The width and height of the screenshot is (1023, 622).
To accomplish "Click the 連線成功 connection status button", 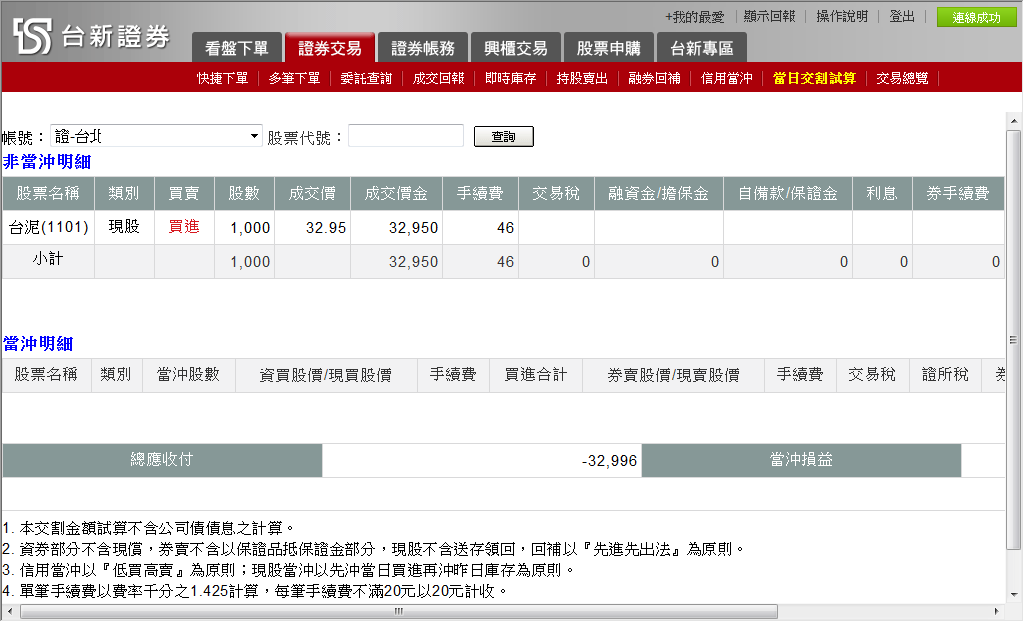I will (x=976, y=17).
